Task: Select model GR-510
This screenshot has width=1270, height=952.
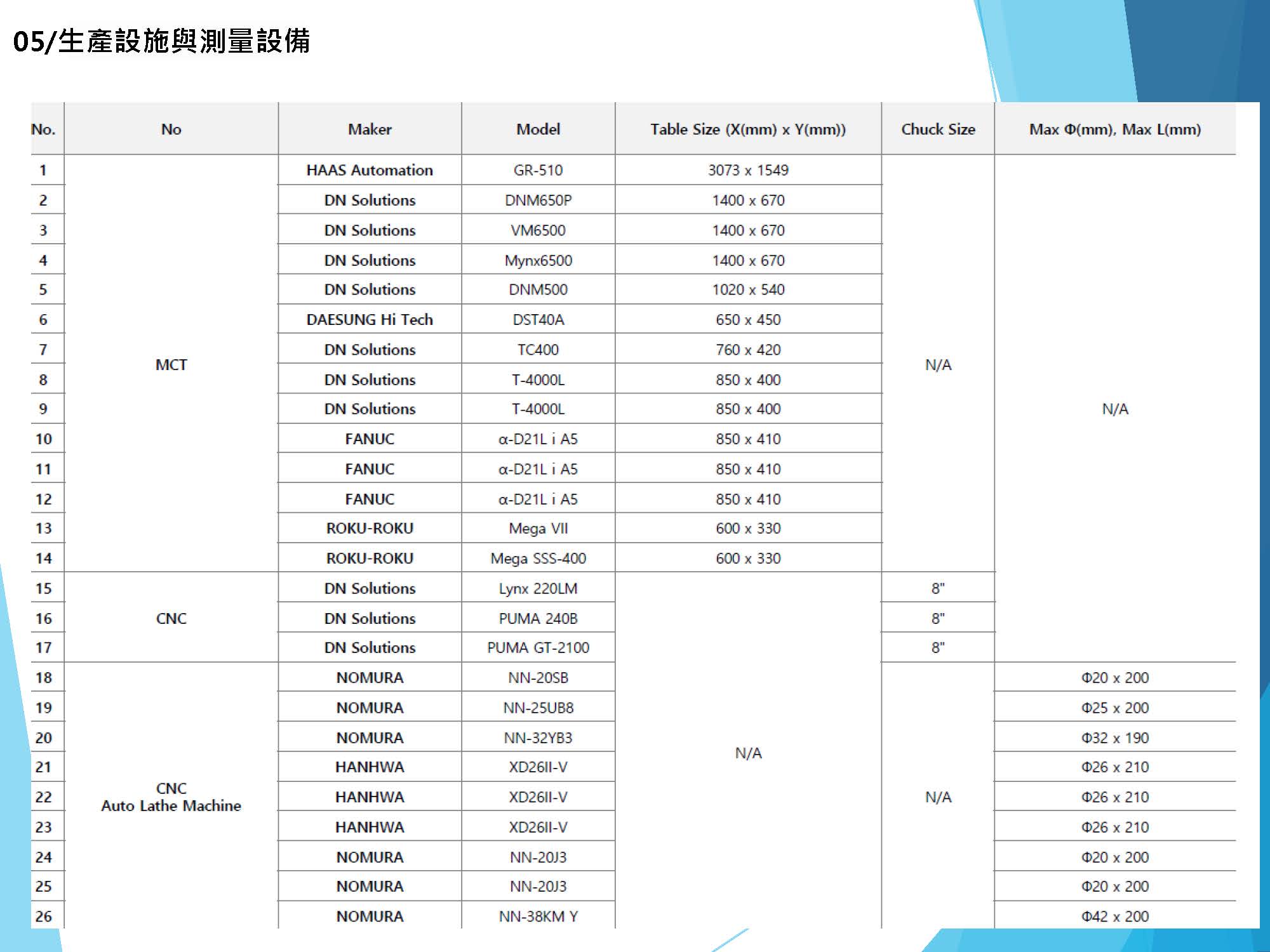Action: 538,170
